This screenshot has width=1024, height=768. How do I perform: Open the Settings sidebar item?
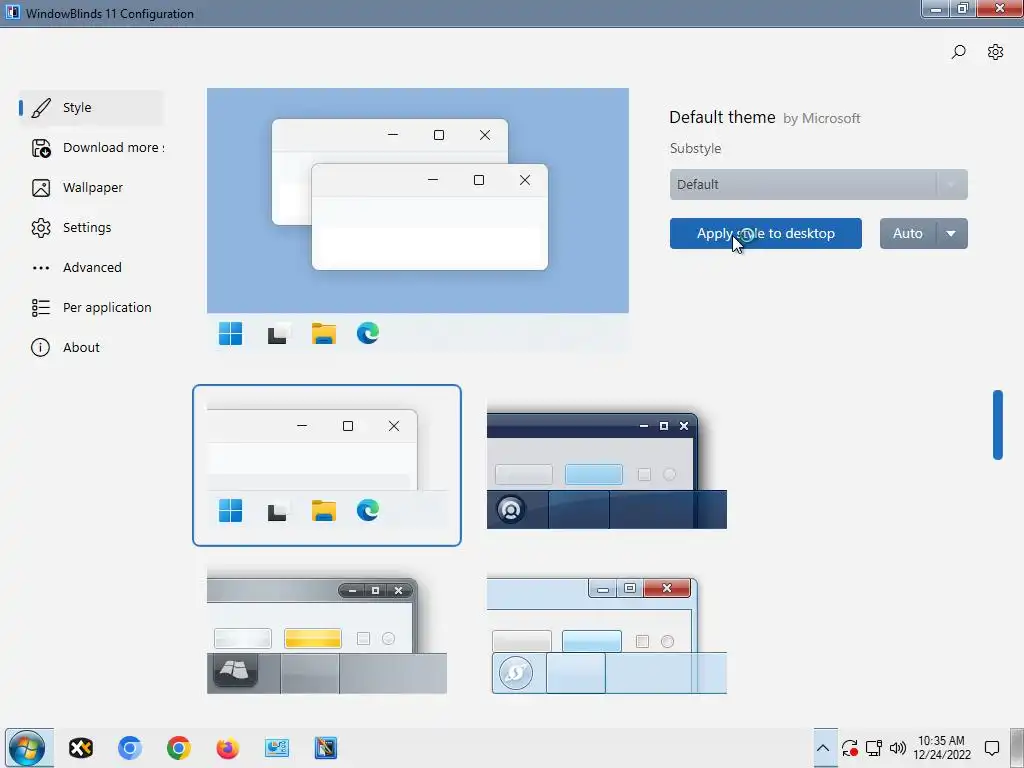point(91,227)
